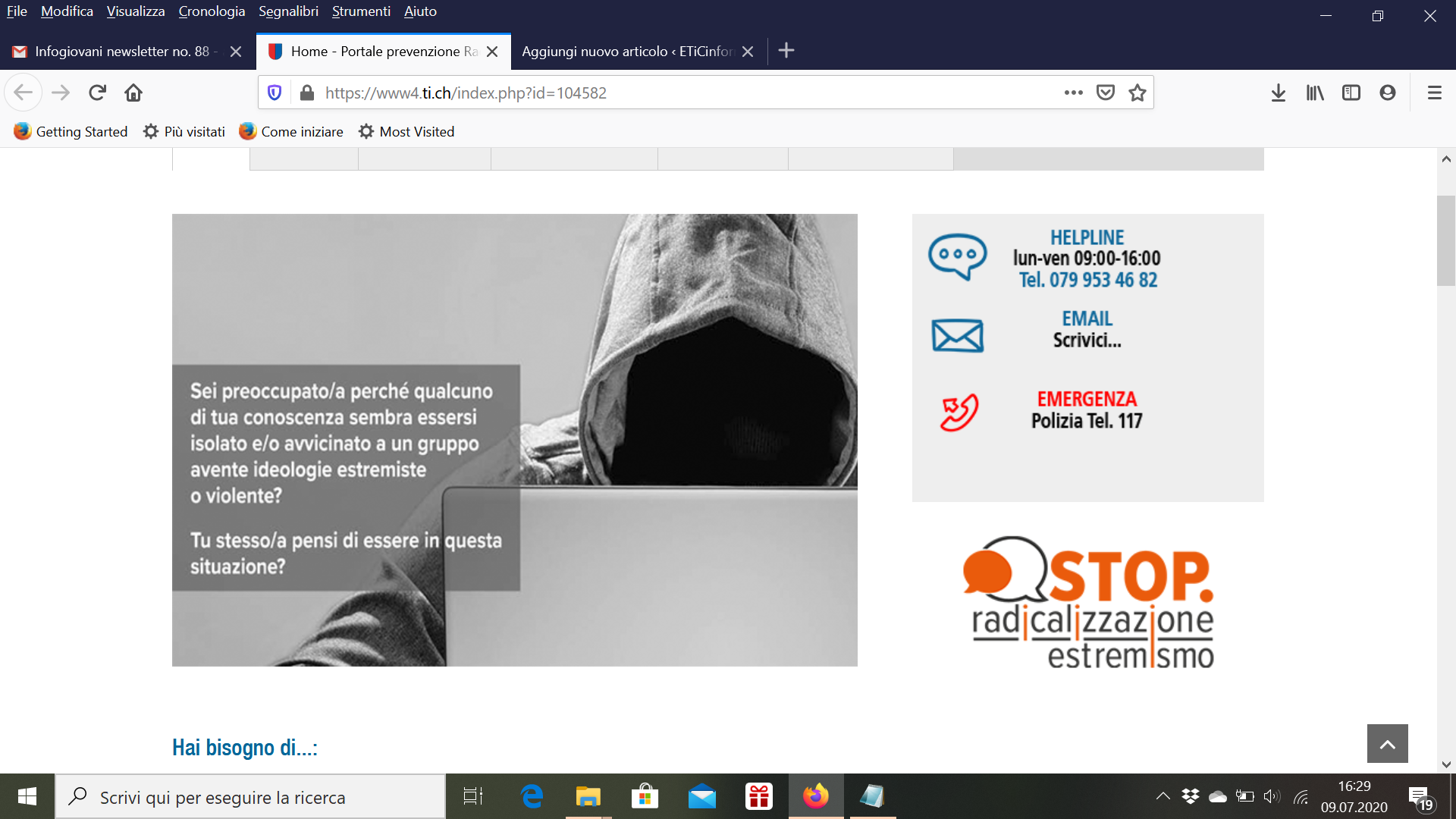
Task: Click the forward navigation arrow
Action: [x=61, y=93]
